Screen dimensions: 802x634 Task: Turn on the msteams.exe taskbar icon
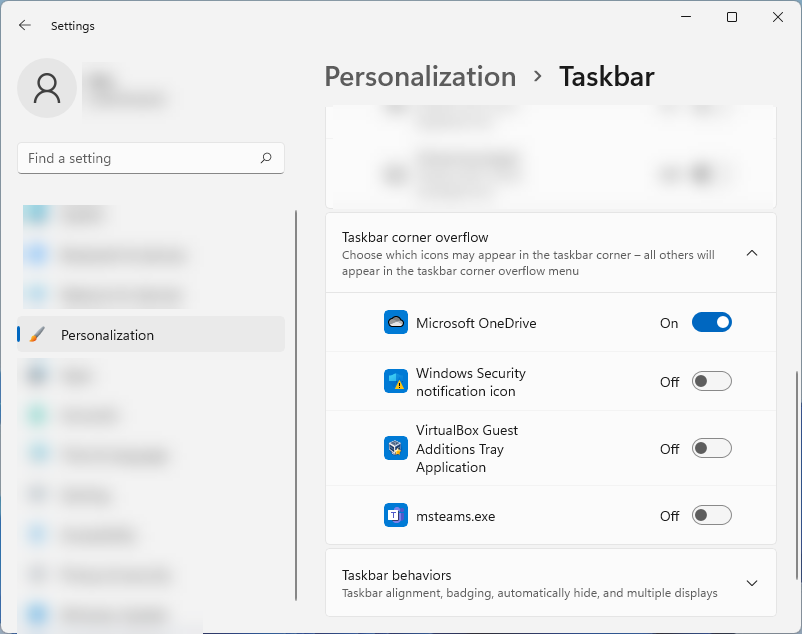(x=712, y=515)
